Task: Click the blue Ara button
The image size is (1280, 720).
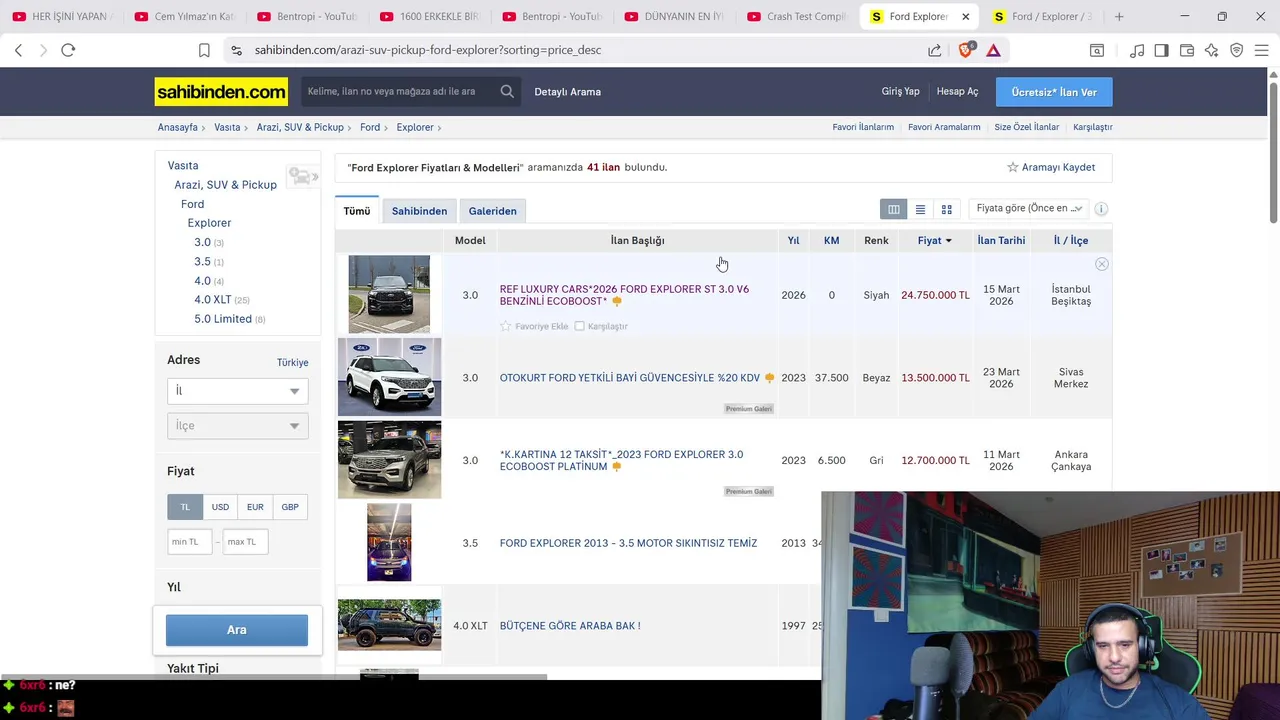Action: pos(237,630)
